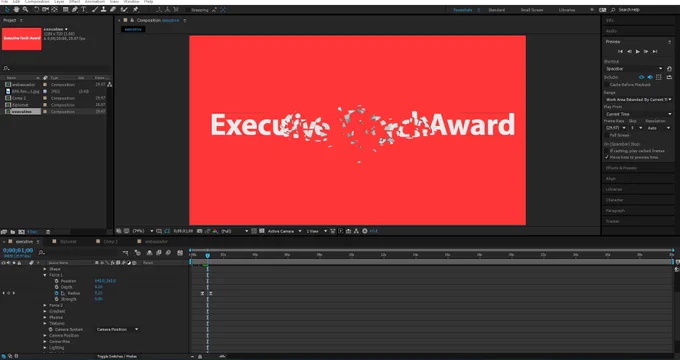The image size is (680, 360).
Task: Select the Selection arrow tool
Action: [x=7, y=10]
